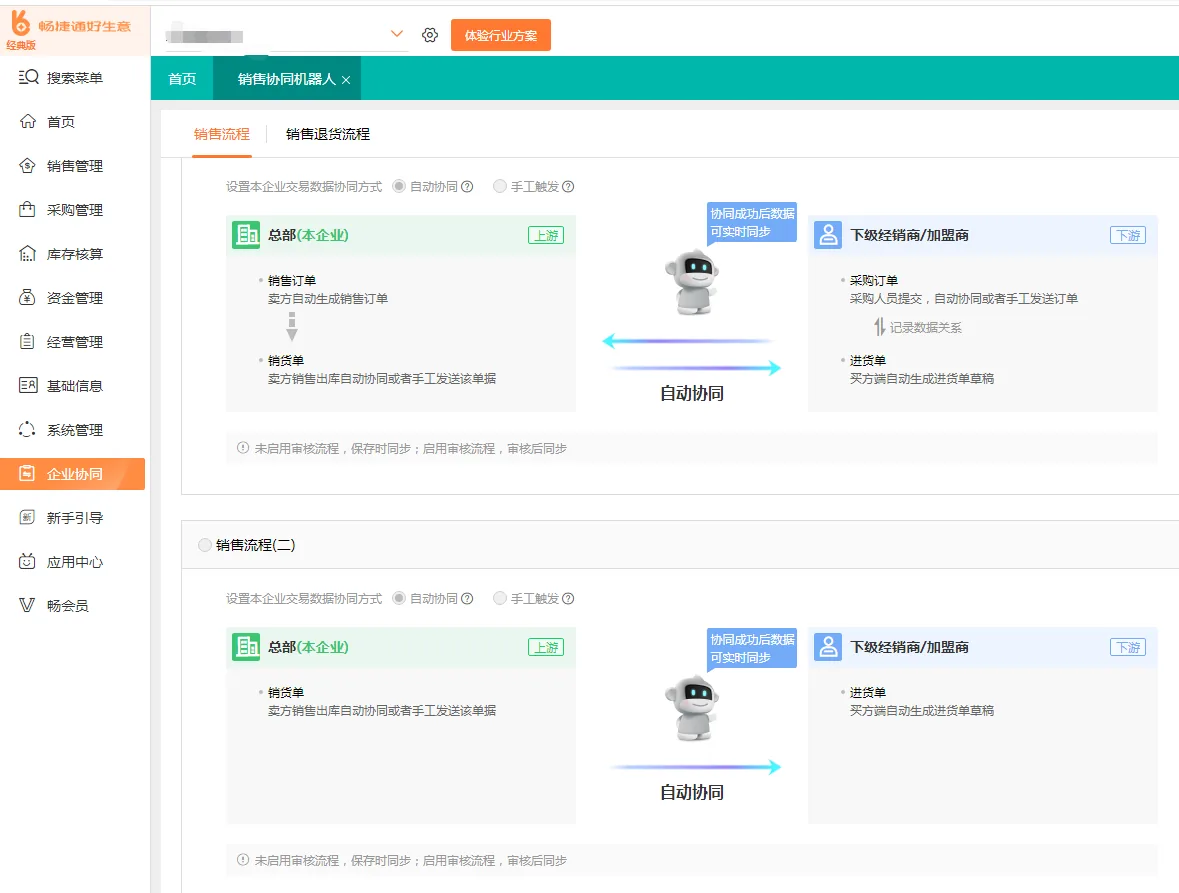Select 自动协同 radio in the first flow
This screenshot has width=1179, height=893.
pos(399,186)
